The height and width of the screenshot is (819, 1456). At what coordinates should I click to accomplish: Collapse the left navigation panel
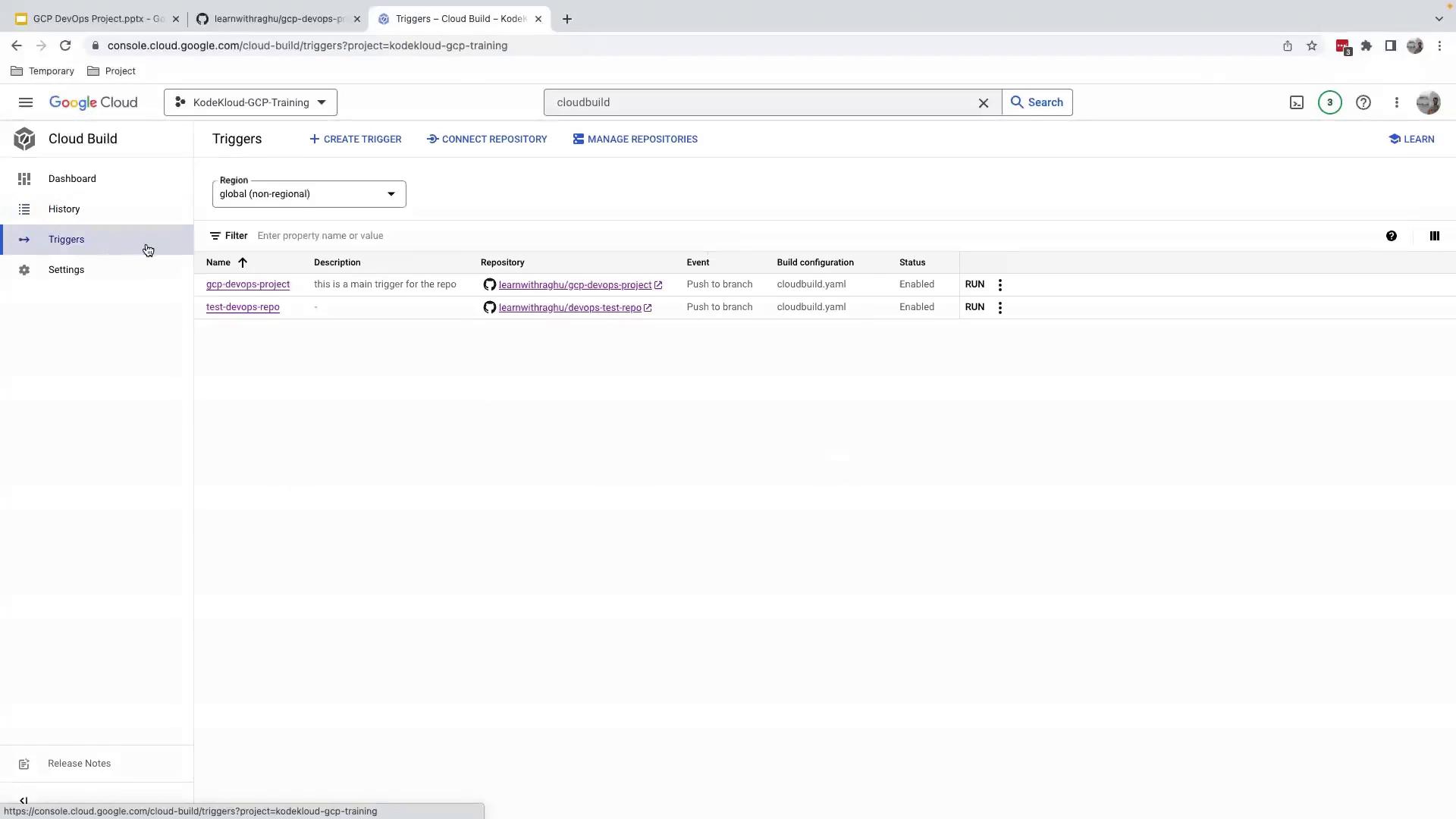coord(24,801)
